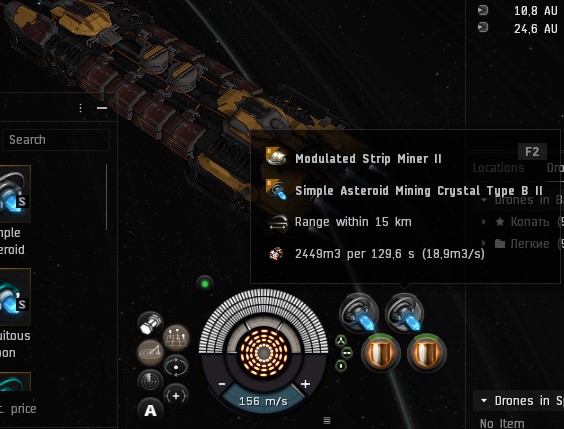Open the directional scanner icon
Viewport: 564px width, 429px height.
[150, 380]
